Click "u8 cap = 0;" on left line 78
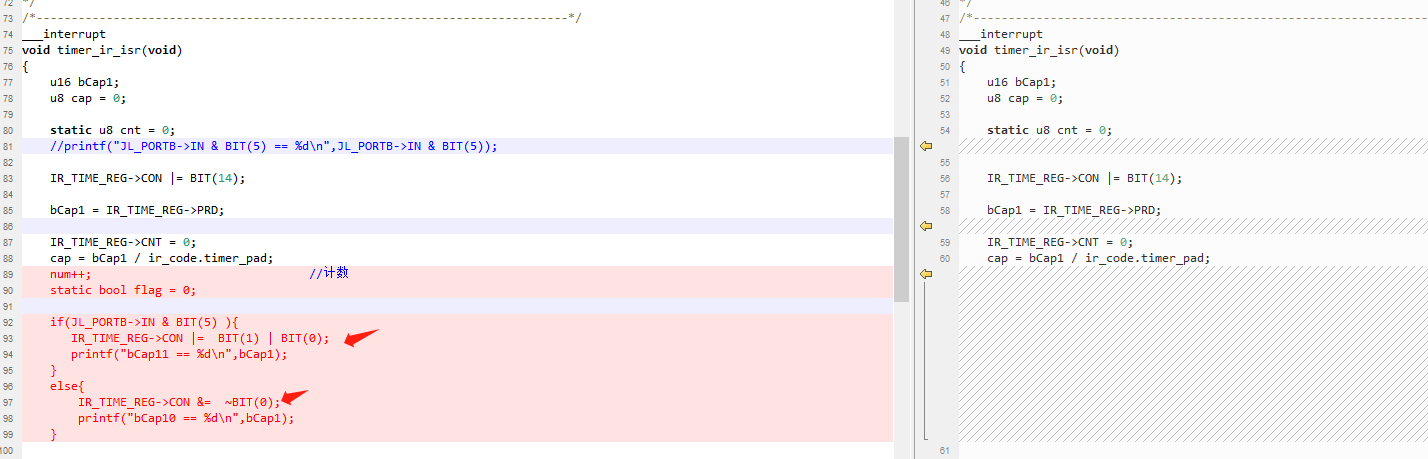 (88, 98)
